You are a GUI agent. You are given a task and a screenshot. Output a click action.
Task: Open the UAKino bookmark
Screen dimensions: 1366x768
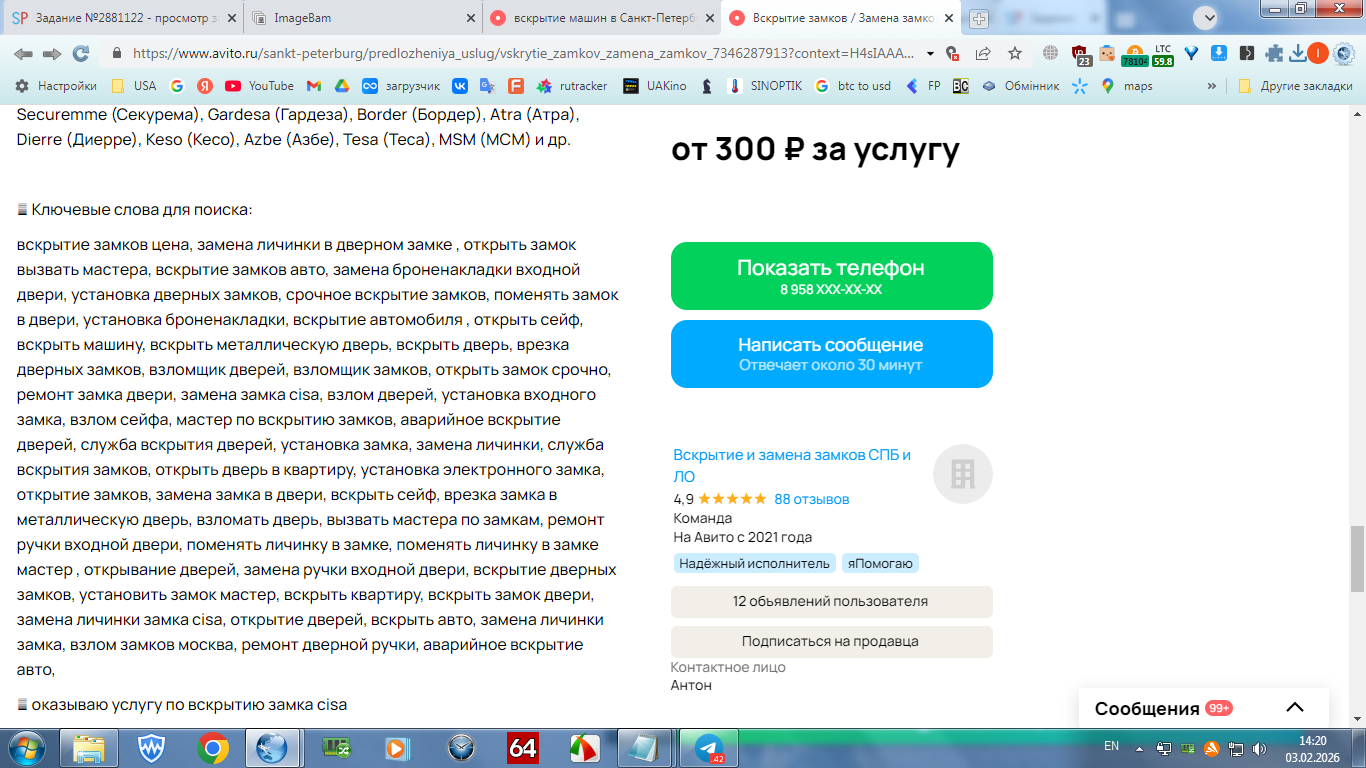pyautogui.click(x=655, y=86)
